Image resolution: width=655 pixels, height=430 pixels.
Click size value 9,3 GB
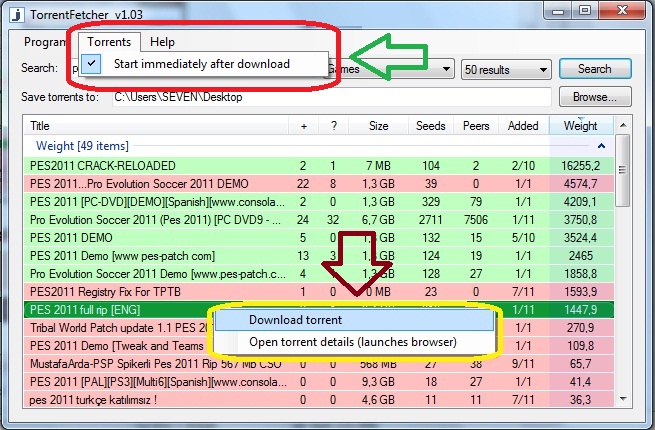coord(378,382)
